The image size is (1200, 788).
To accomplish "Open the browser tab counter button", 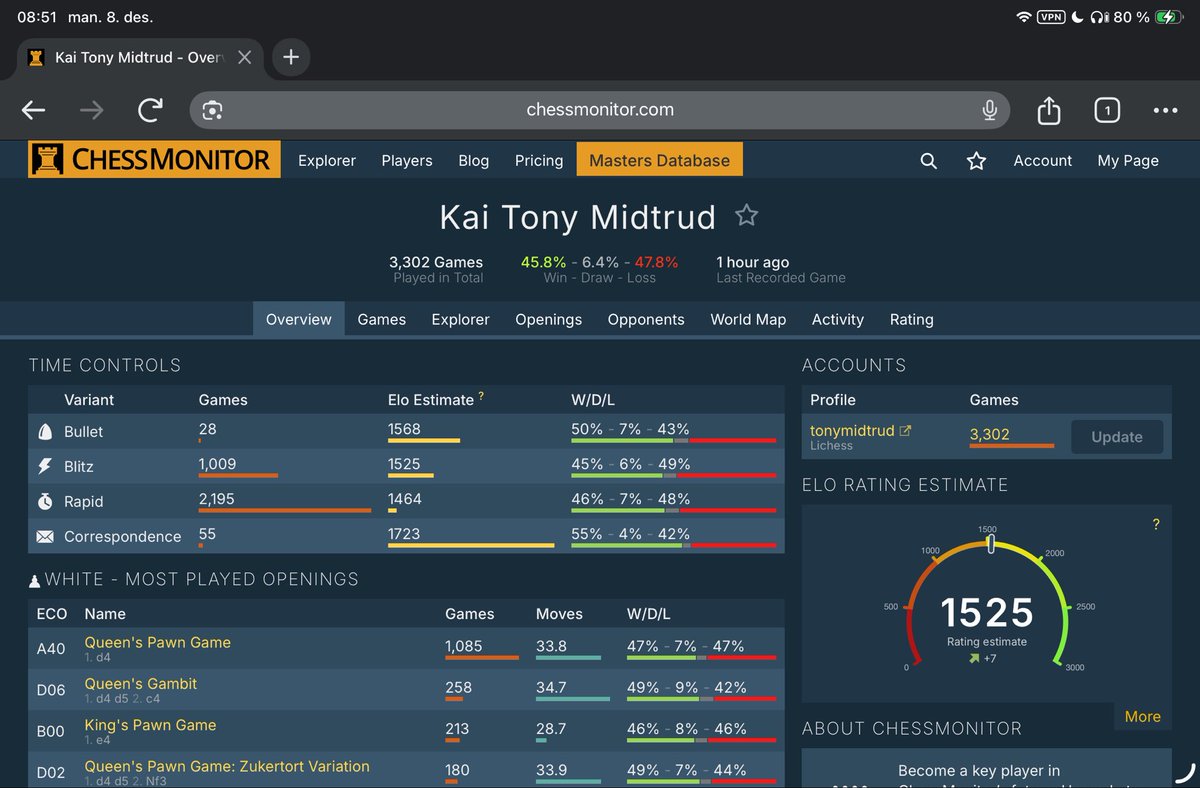I will tap(1106, 110).
